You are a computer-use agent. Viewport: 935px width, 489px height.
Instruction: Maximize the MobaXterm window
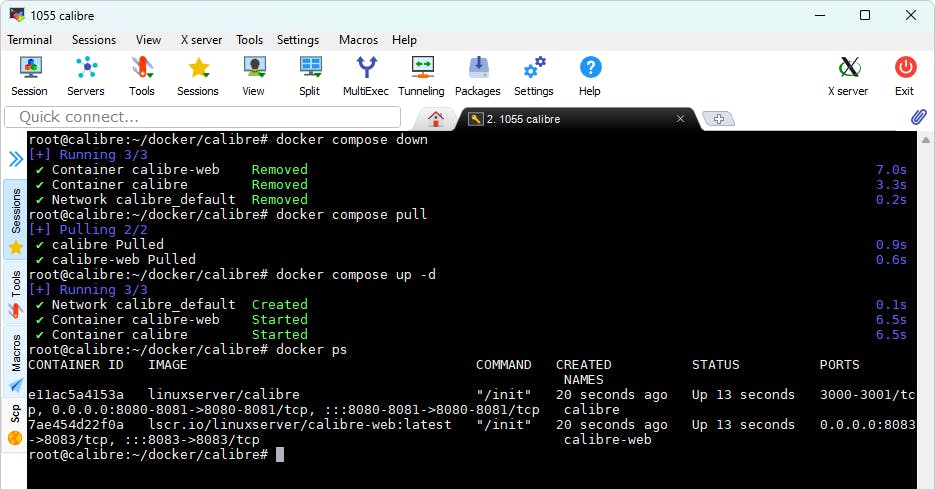coord(865,15)
